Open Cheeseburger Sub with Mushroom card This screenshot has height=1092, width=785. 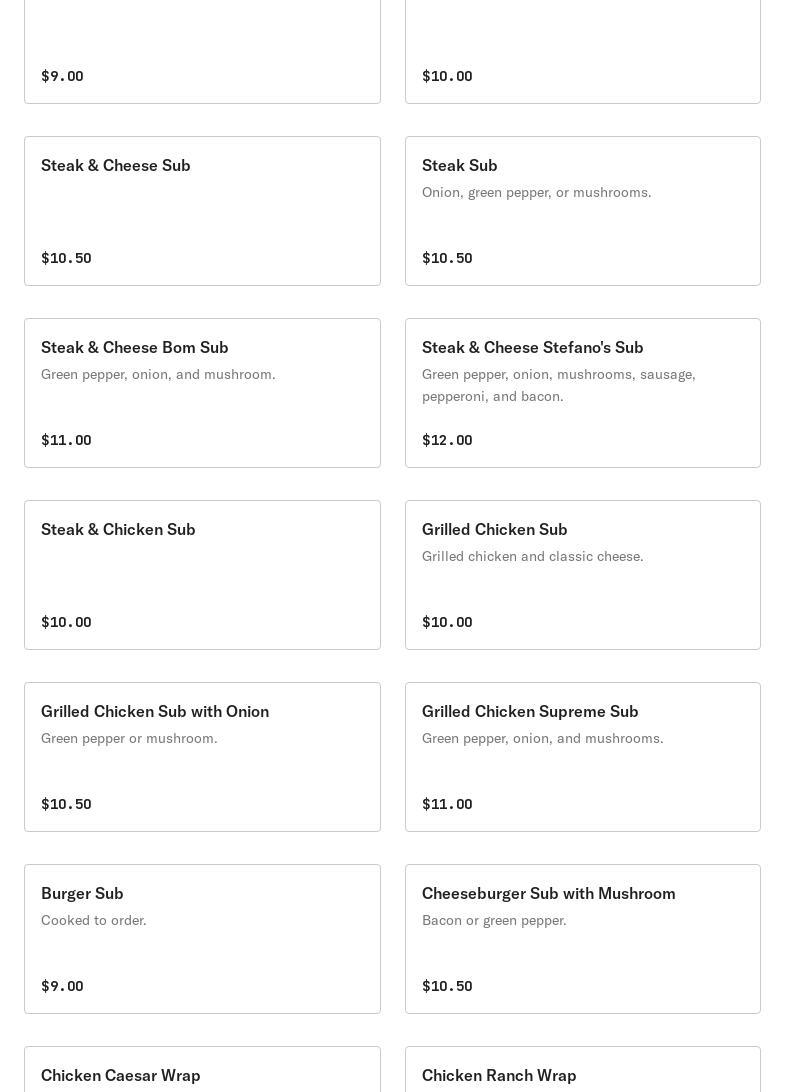click(582, 939)
